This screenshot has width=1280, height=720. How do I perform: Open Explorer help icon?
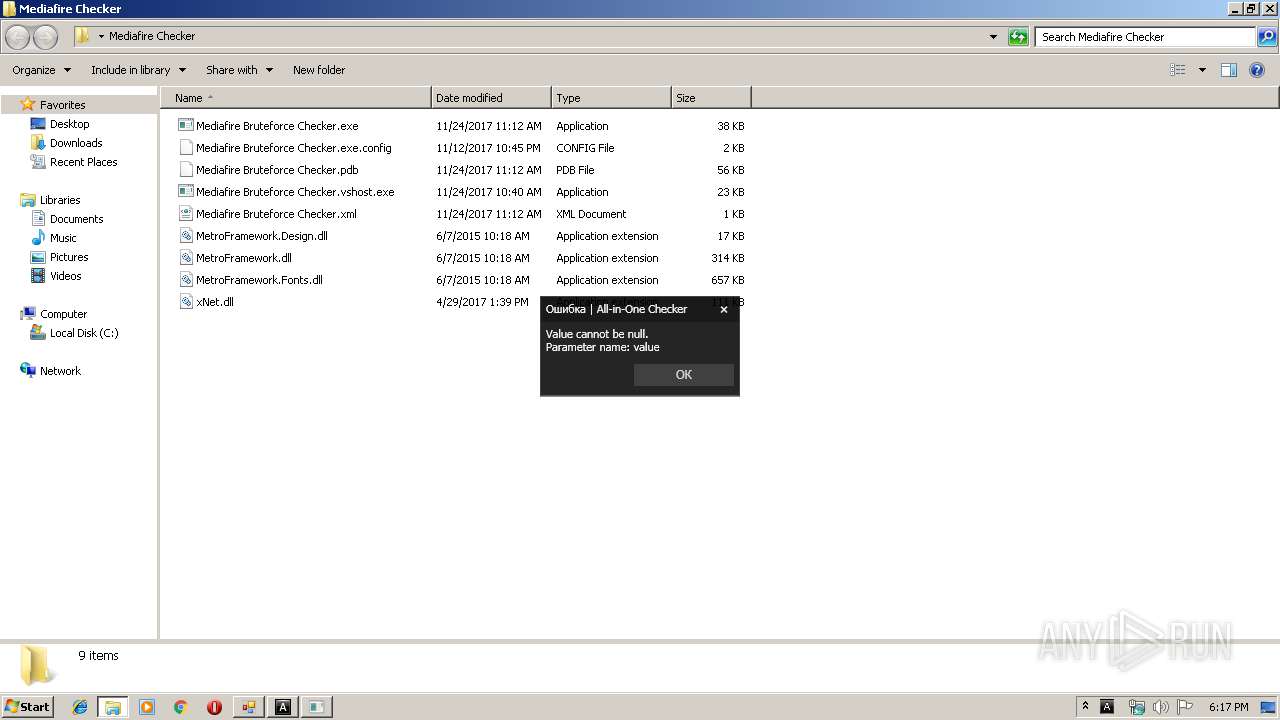tap(1258, 70)
